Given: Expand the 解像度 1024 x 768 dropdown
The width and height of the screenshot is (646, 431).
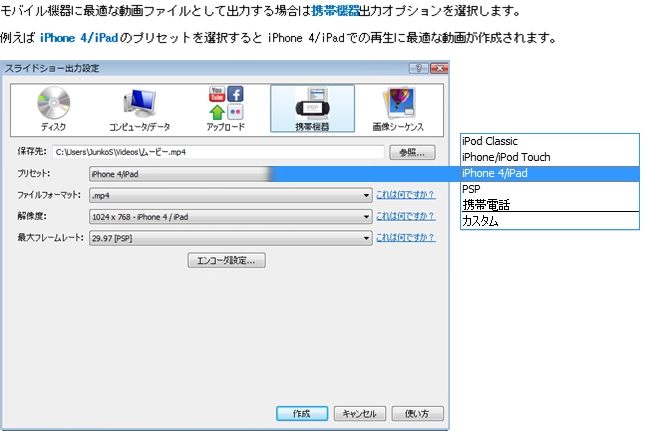Looking at the screenshot, I should point(231,217).
